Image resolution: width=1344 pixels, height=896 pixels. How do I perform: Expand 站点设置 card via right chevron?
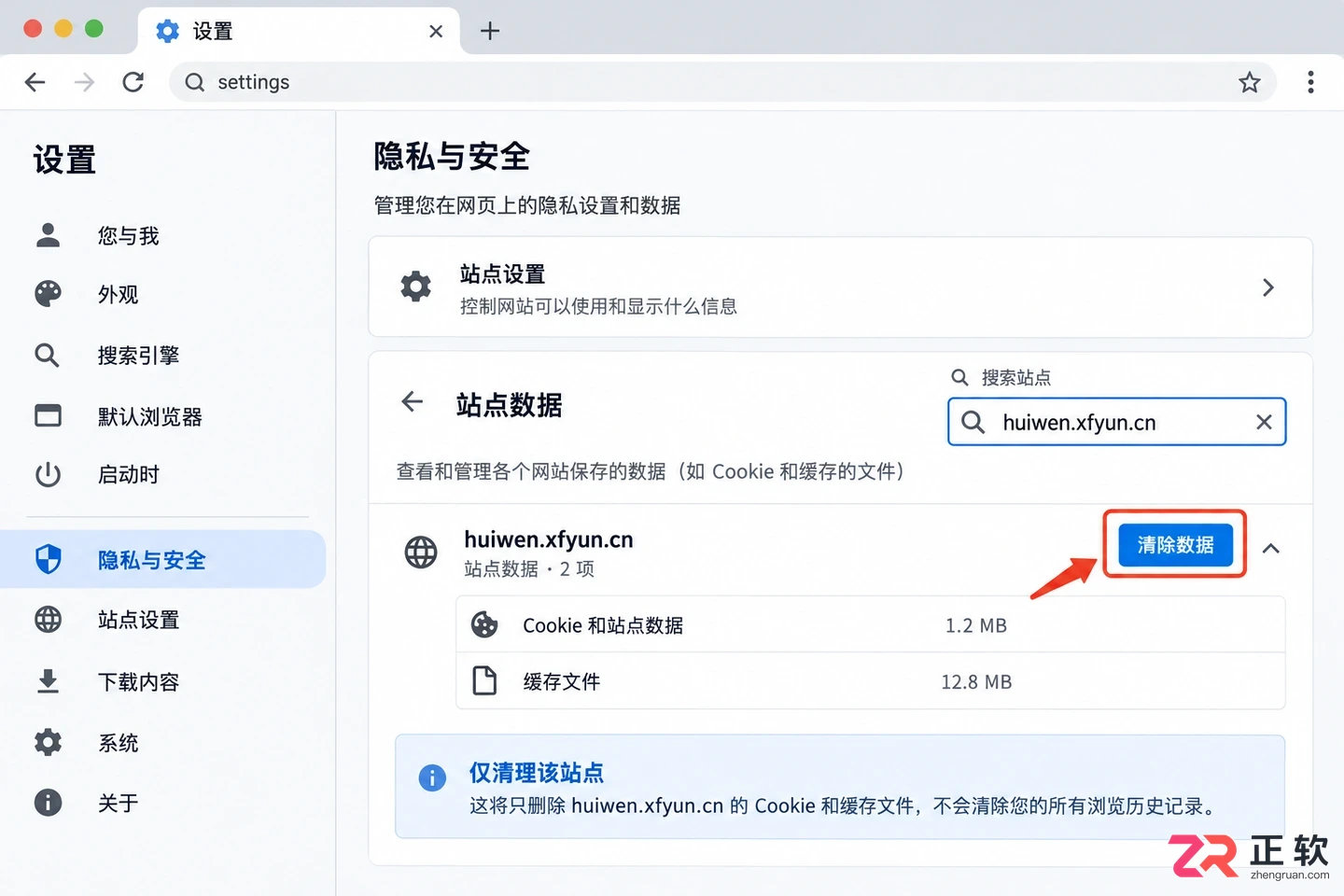point(1267,287)
